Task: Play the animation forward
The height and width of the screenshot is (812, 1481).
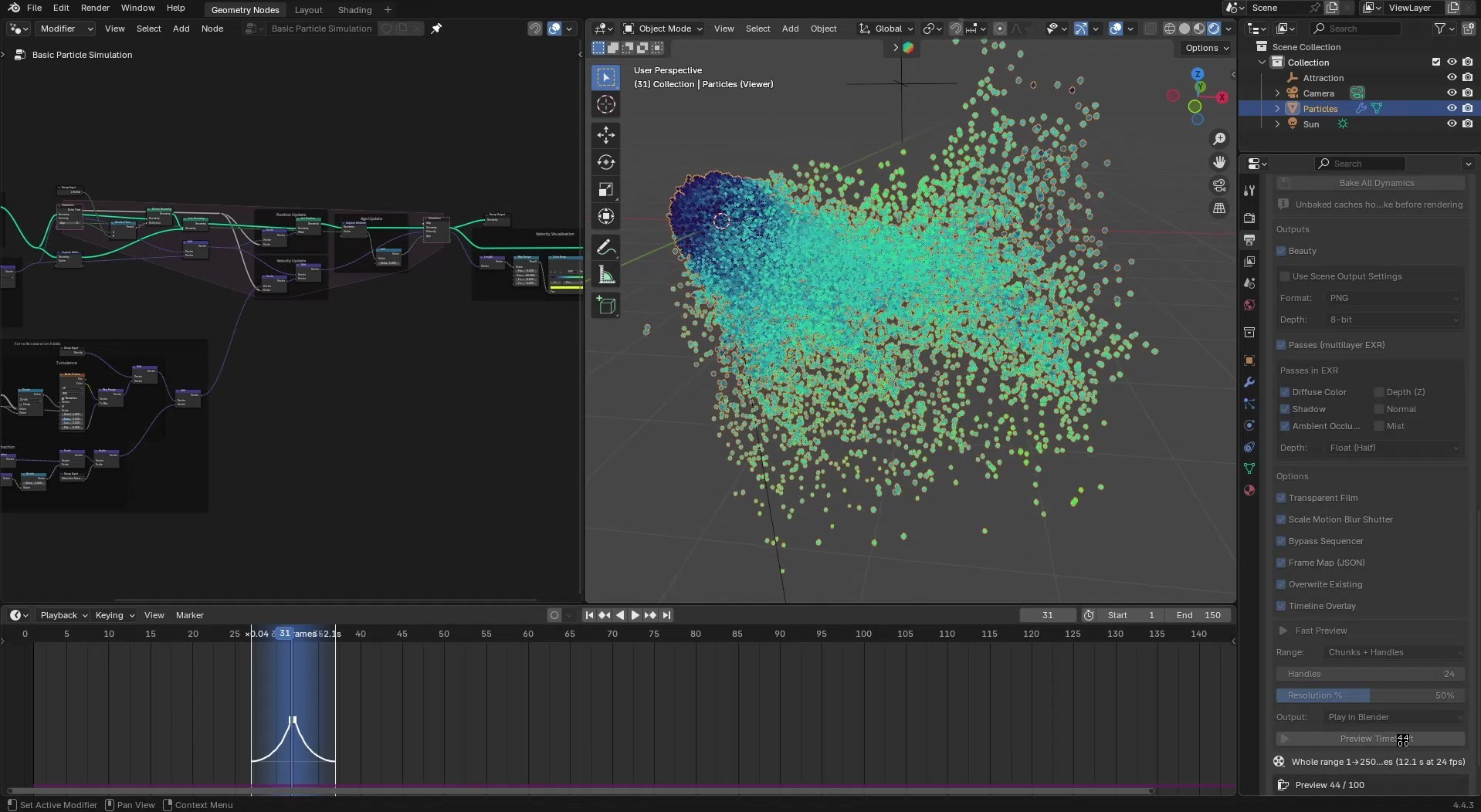Action: coord(635,615)
